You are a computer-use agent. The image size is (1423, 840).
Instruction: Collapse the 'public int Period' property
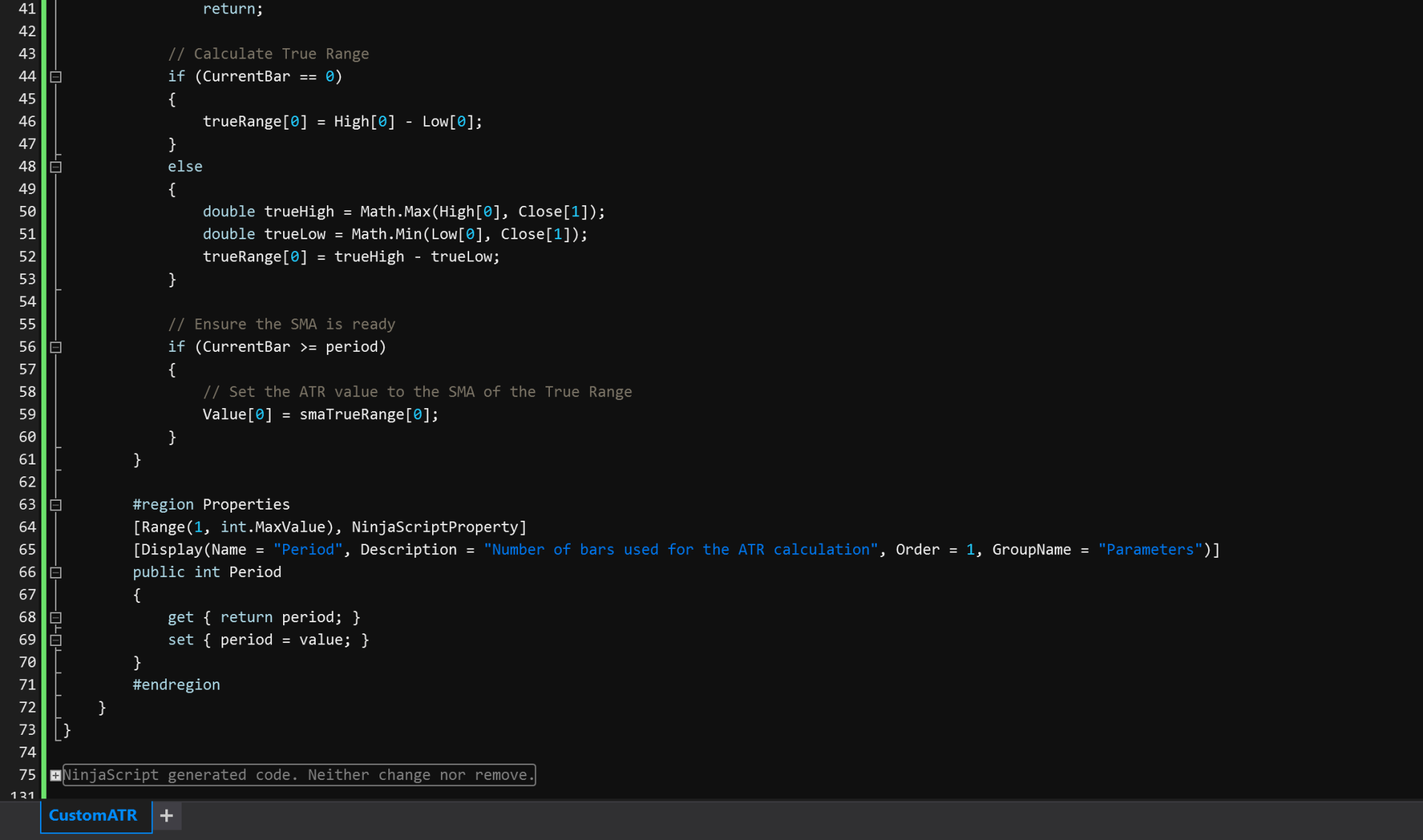pos(56,573)
